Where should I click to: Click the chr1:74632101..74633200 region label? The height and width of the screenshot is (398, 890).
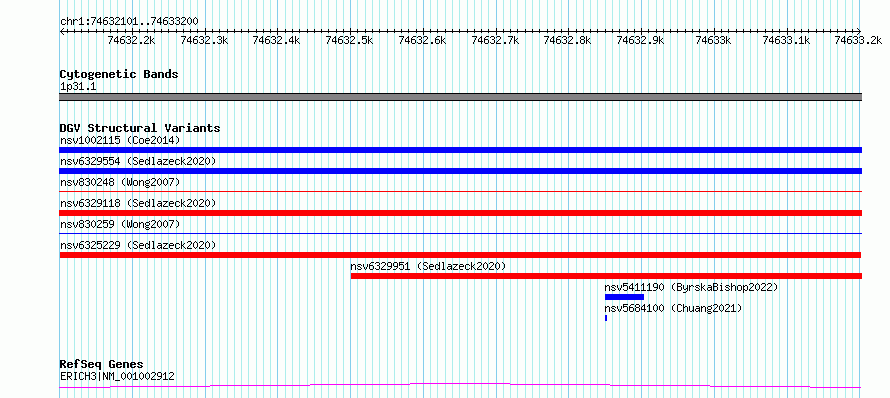[x=129, y=22]
